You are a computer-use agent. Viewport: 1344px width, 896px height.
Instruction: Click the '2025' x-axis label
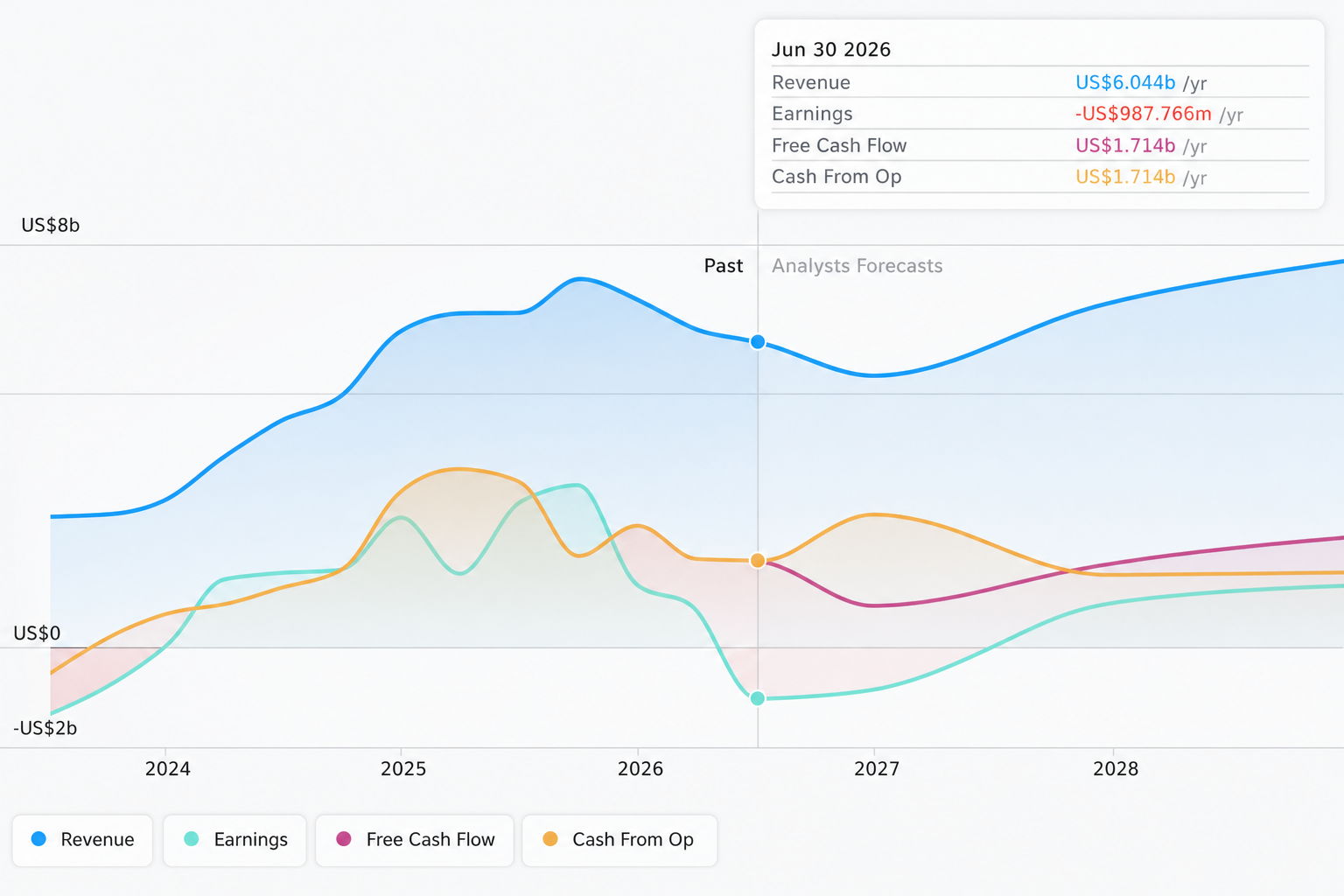tap(403, 769)
